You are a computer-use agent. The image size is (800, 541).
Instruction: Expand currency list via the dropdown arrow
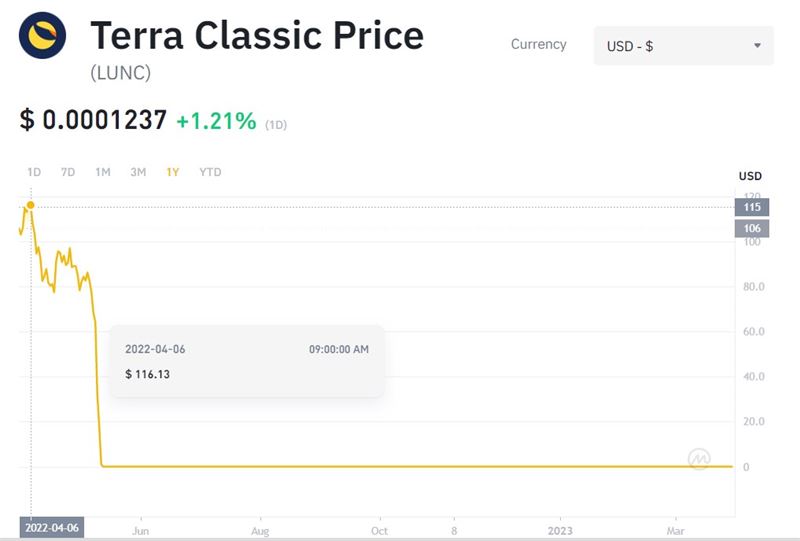(x=758, y=45)
